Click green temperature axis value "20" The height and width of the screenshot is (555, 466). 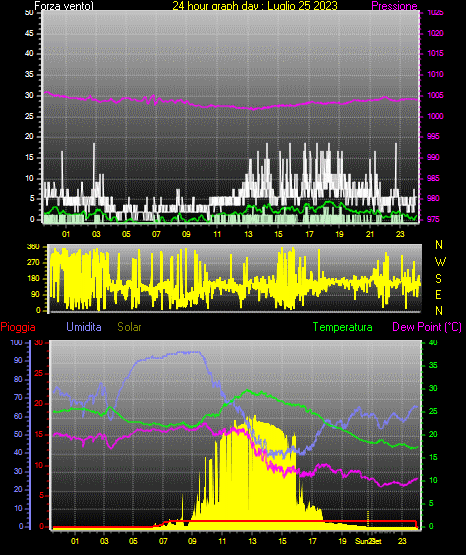coord(433,434)
